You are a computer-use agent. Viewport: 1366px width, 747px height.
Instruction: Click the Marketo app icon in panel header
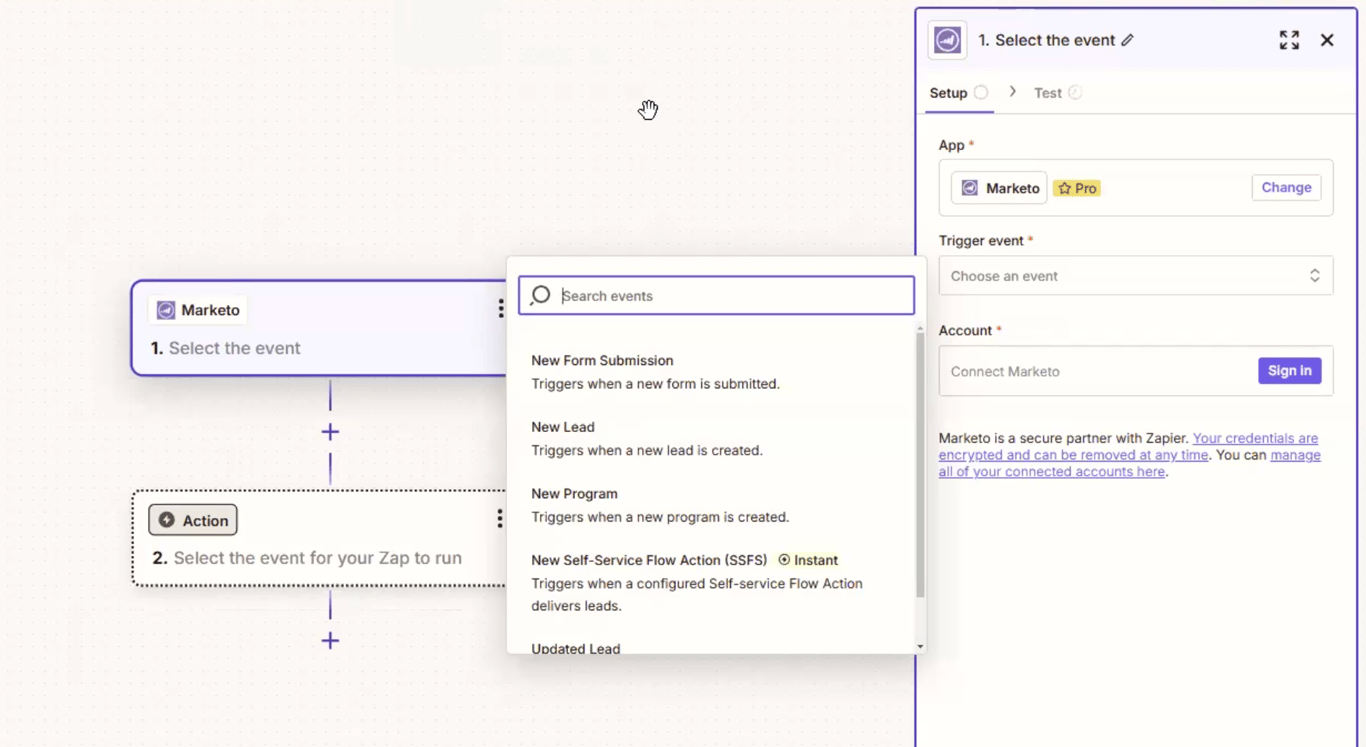(x=947, y=40)
